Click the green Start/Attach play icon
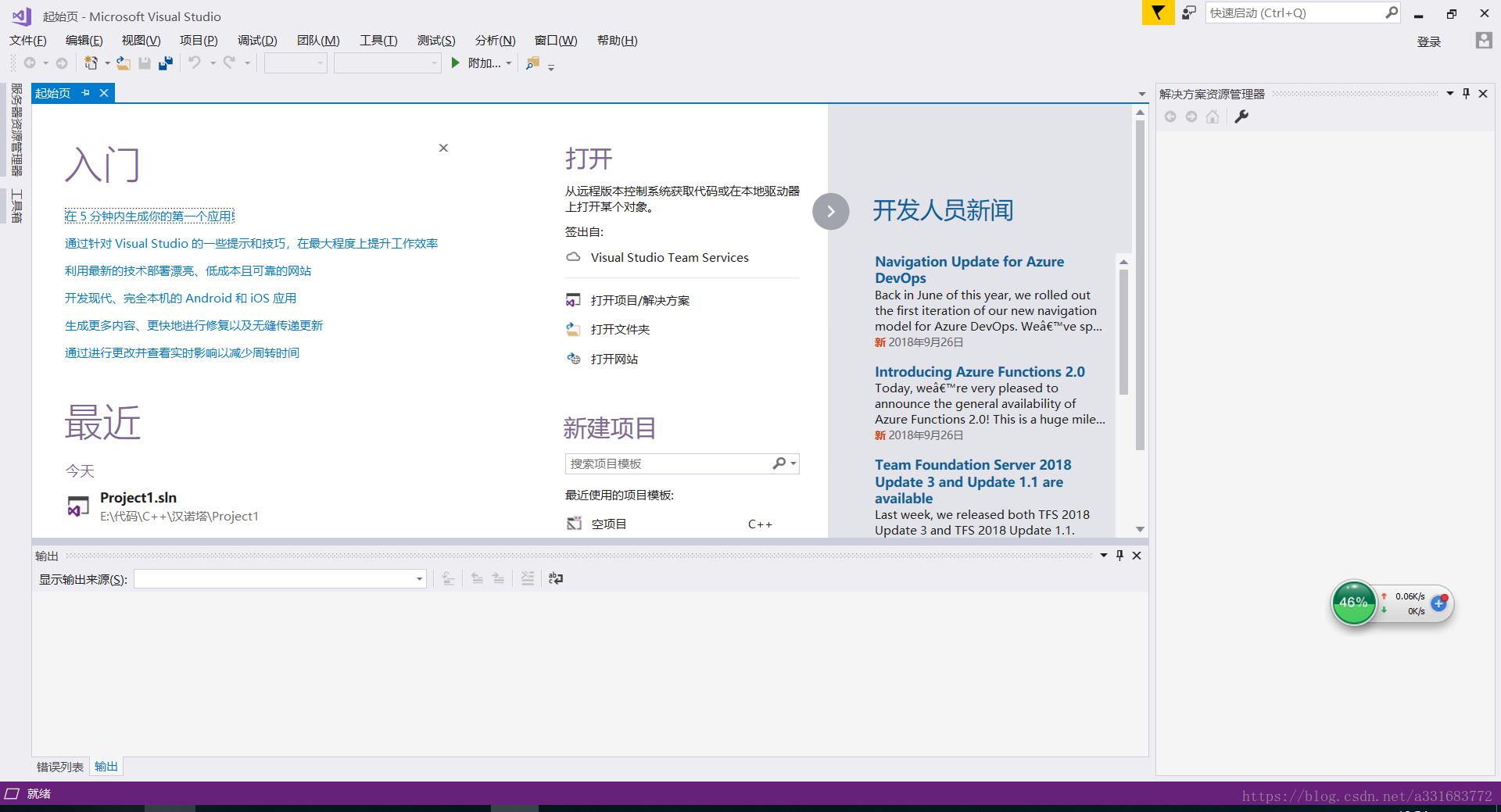Screen dimensions: 1501x812 456,63
